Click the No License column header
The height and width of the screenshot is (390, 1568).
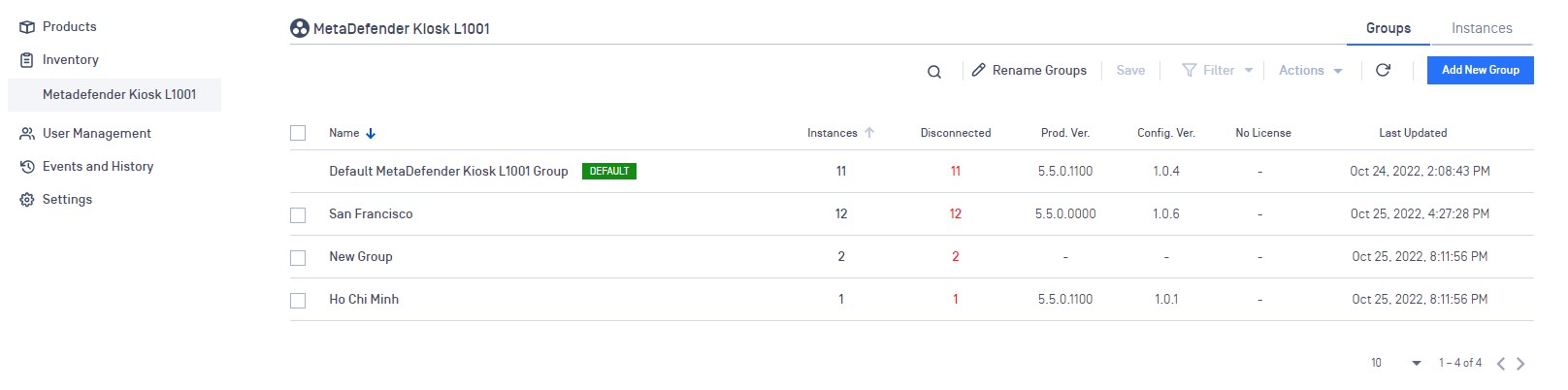pyautogui.click(x=1263, y=133)
